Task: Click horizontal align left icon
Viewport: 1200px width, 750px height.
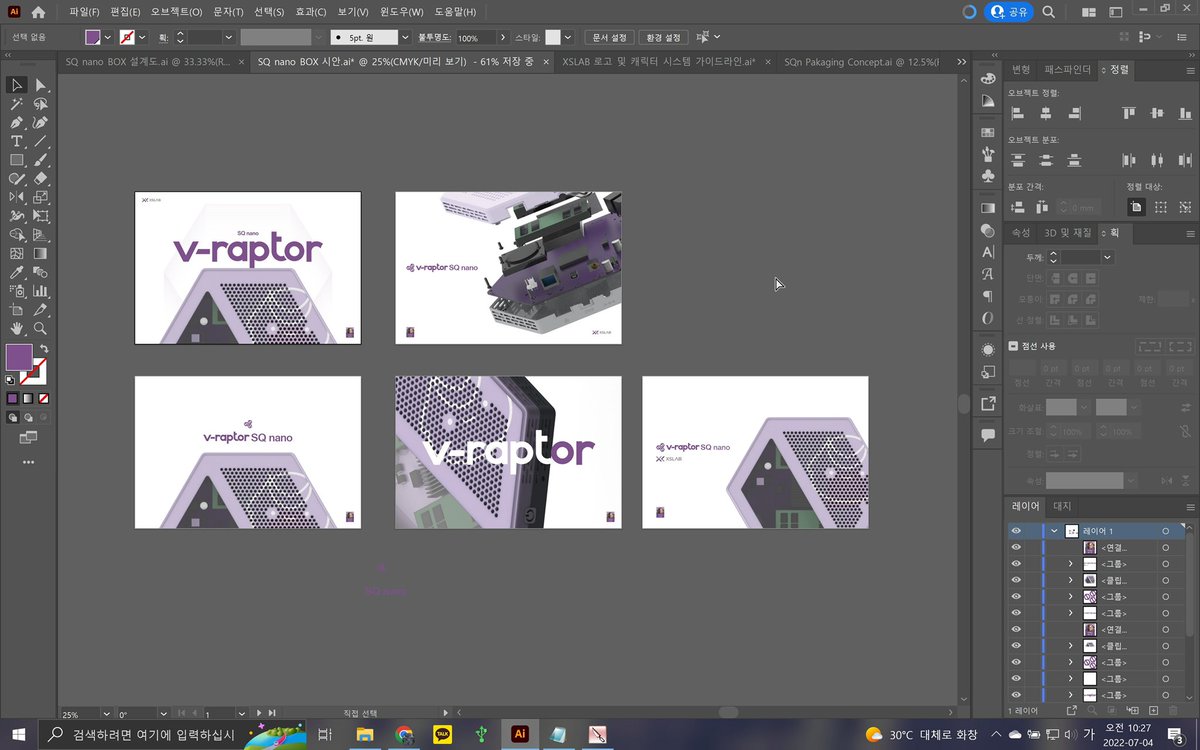Action: [x=1018, y=114]
